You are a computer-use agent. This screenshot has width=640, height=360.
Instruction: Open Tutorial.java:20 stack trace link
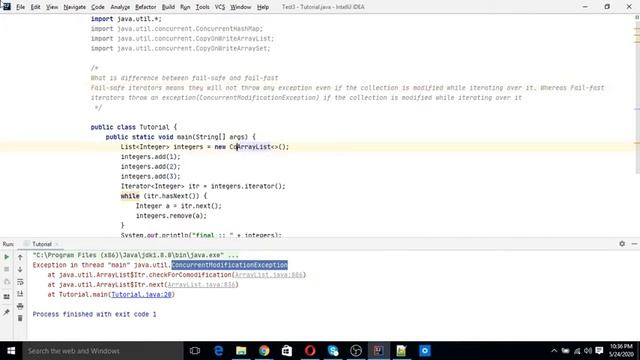(141, 294)
